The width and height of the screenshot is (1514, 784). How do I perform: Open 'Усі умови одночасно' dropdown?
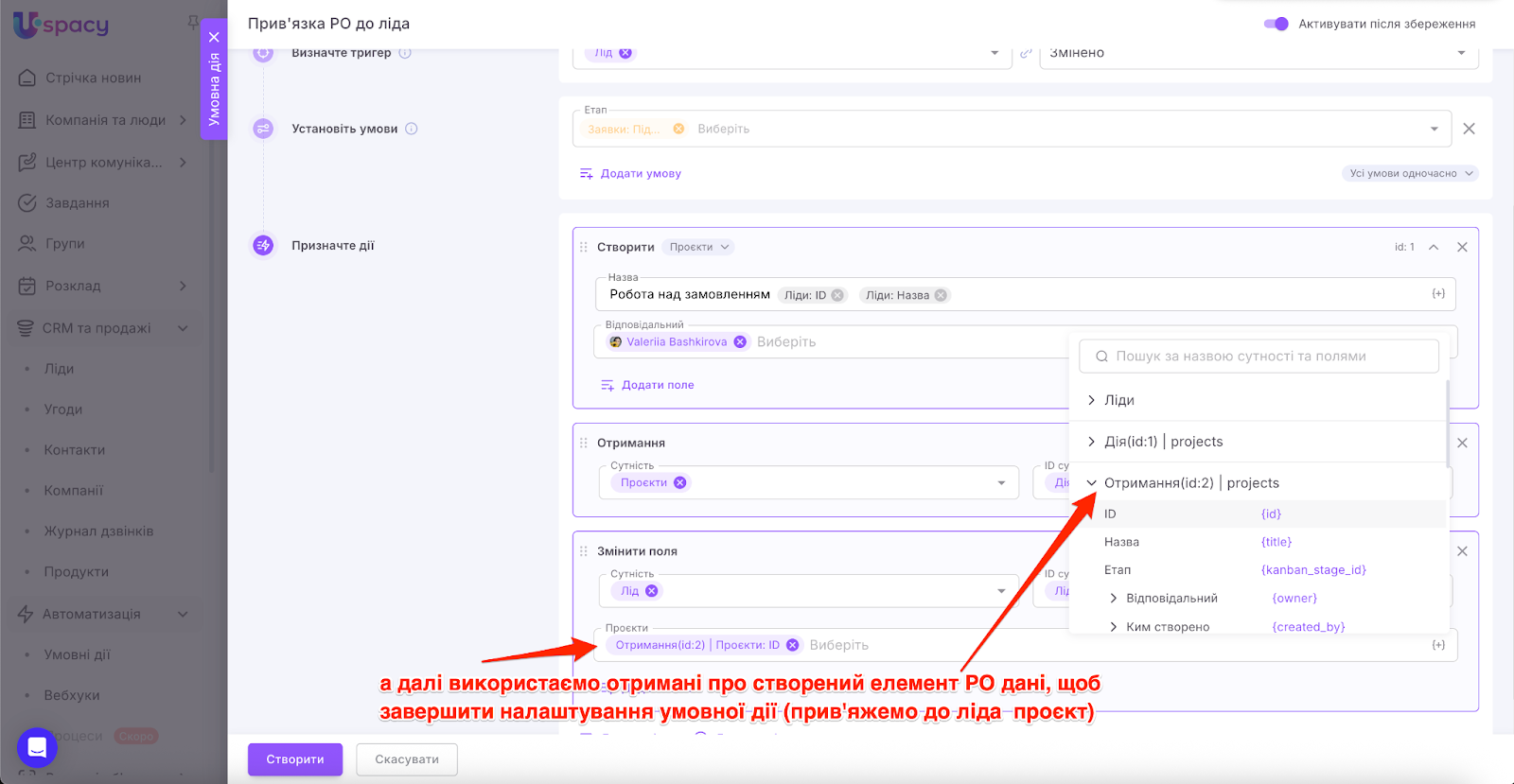coord(1410,173)
